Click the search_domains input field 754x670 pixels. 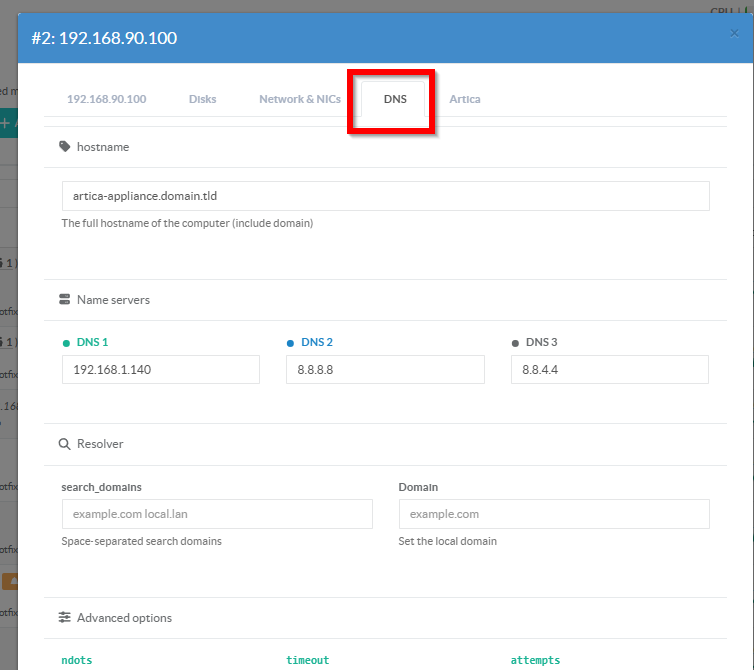[x=216, y=514]
